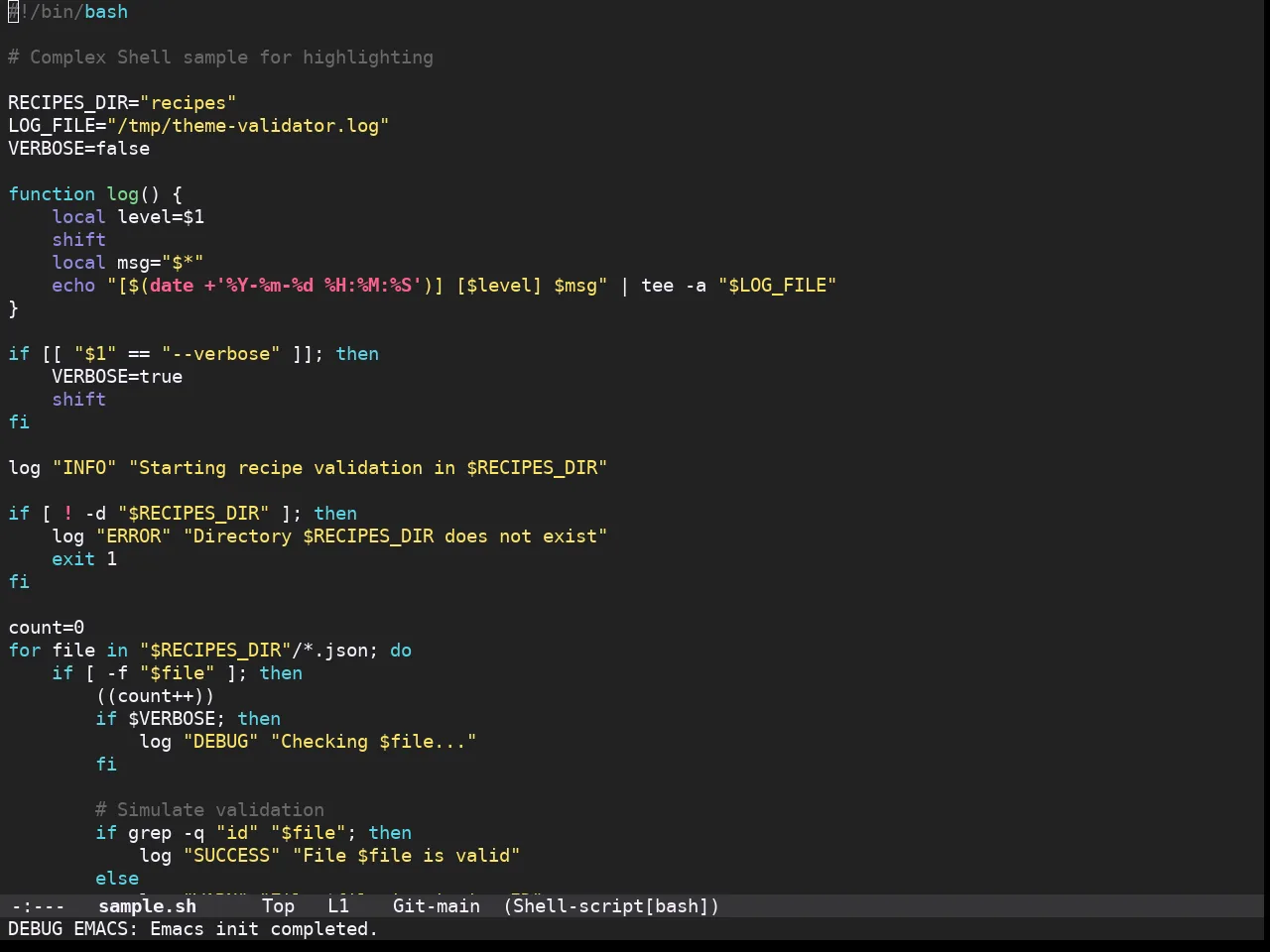Place cursor on the #!/bin/bash shebang line
This screenshot has width=1270, height=952.
[x=67, y=12]
